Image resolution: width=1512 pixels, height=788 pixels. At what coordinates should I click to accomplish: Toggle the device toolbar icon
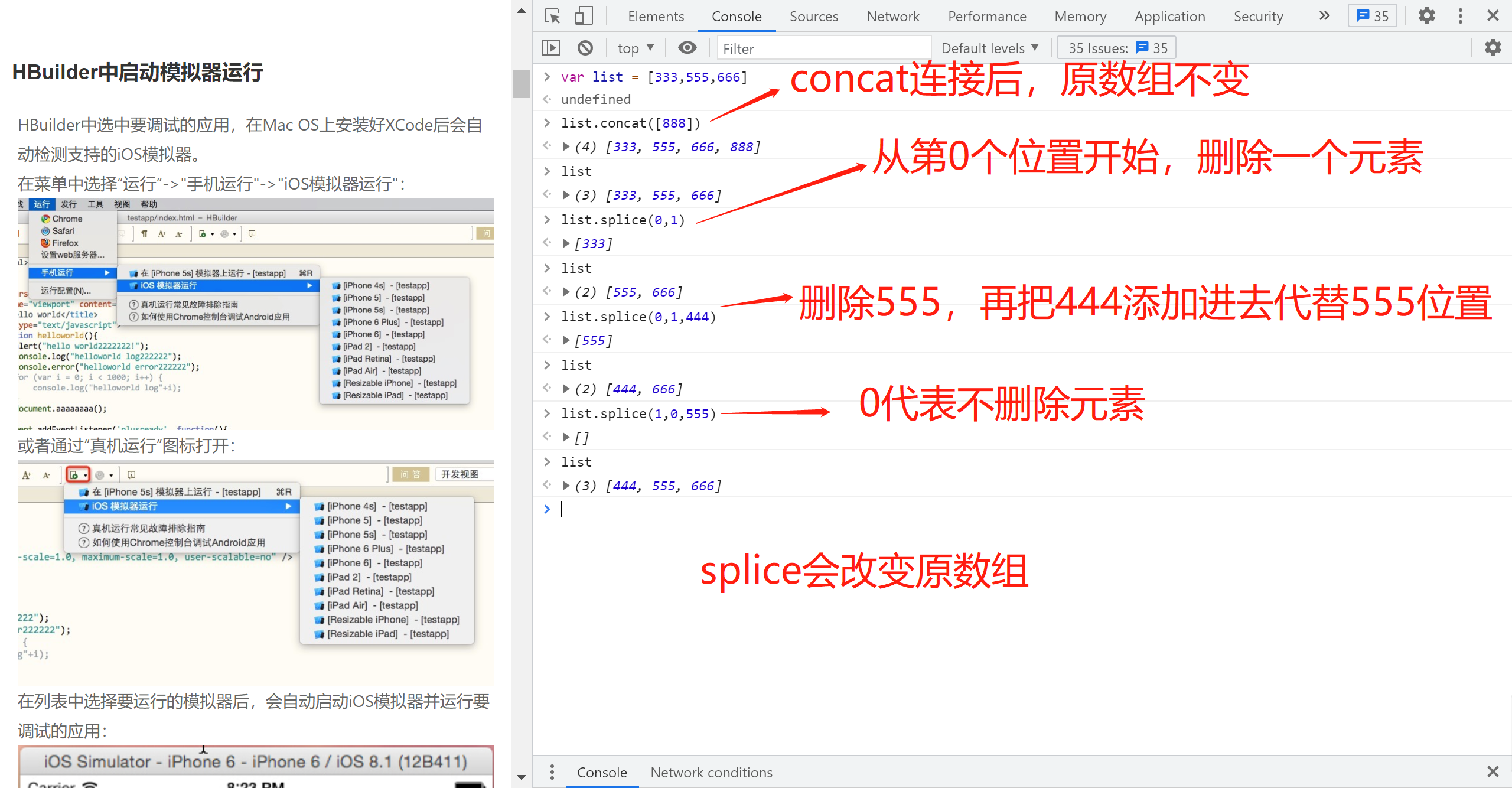point(584,16)
